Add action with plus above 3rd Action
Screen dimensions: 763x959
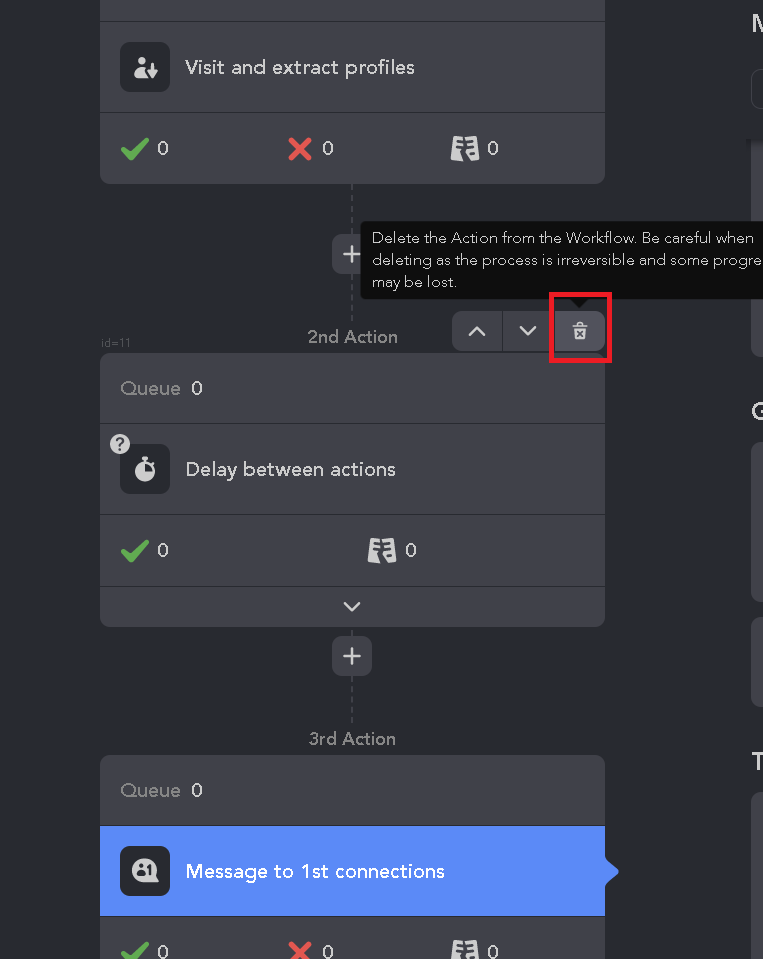[x=352, y=656]
